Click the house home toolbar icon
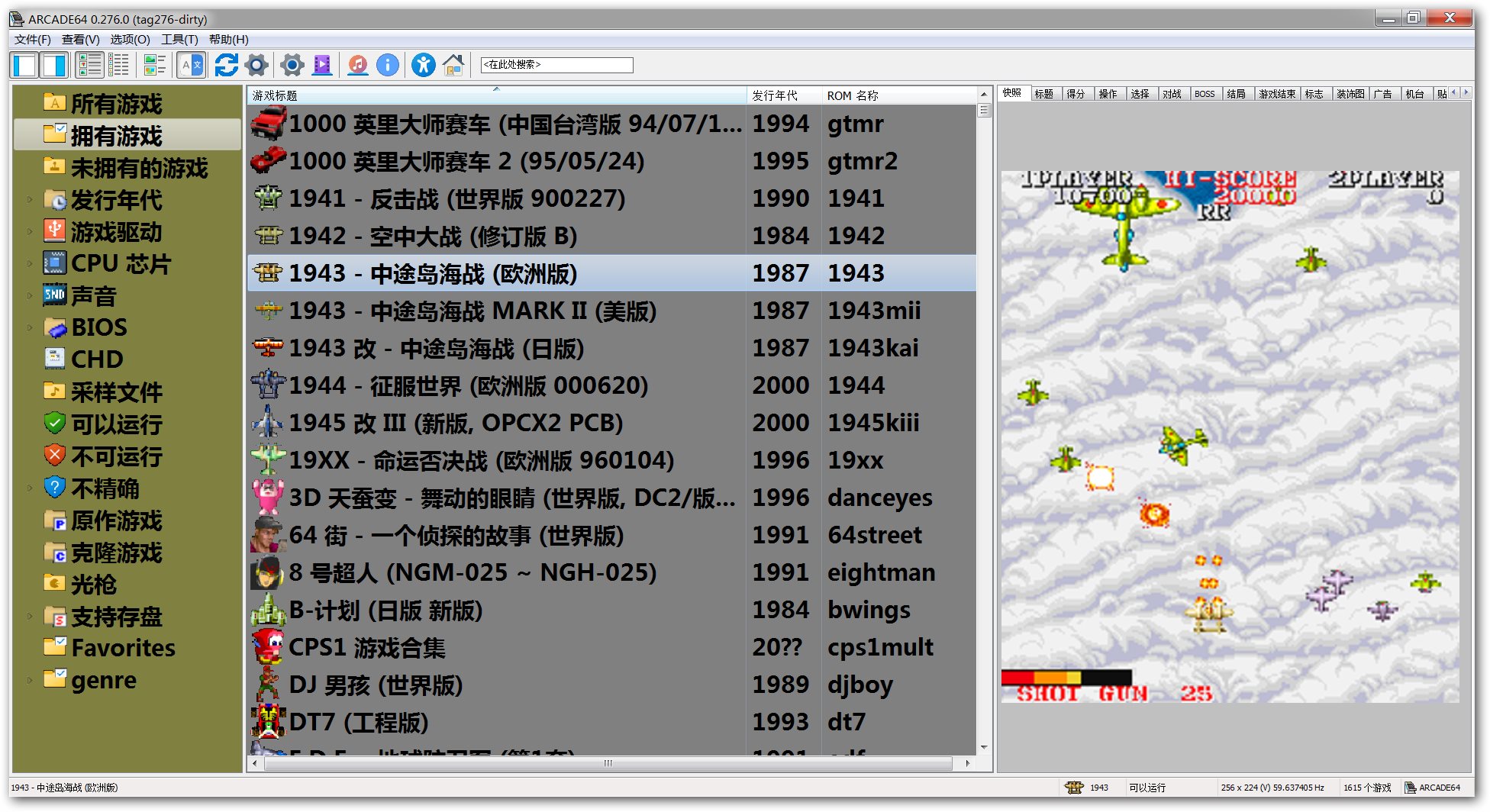 [x=453, y=66]
